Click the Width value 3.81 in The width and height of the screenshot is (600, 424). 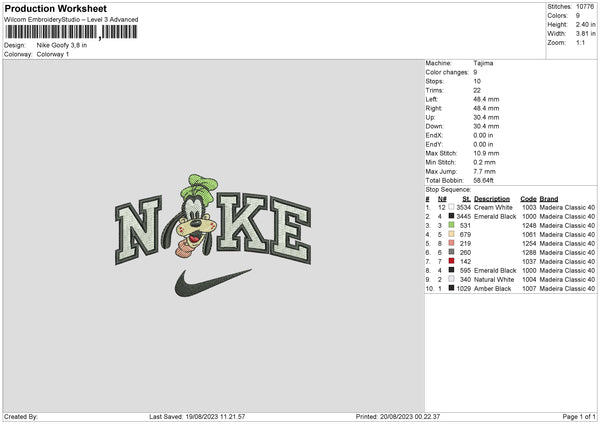click(x=585, y=34)
